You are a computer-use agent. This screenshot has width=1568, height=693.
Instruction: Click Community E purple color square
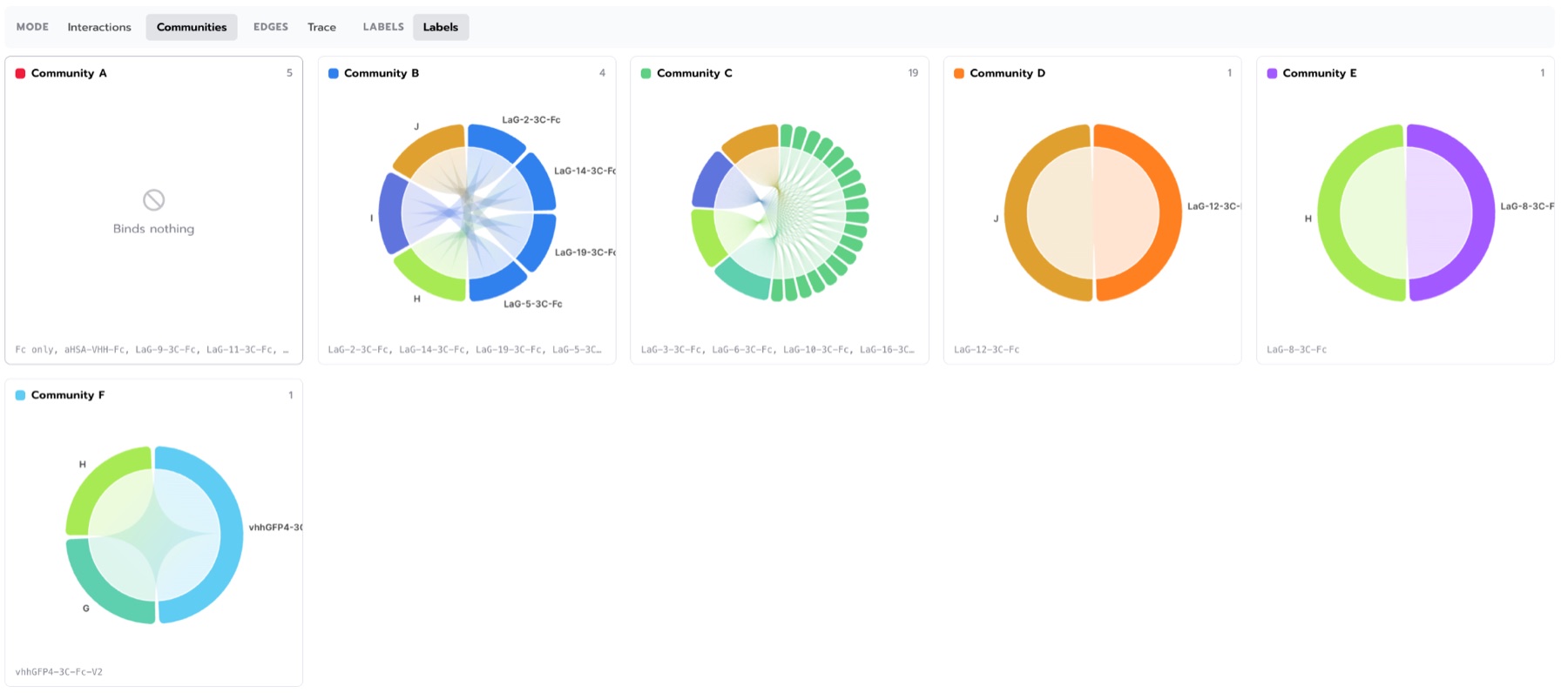coord(1272,73)
